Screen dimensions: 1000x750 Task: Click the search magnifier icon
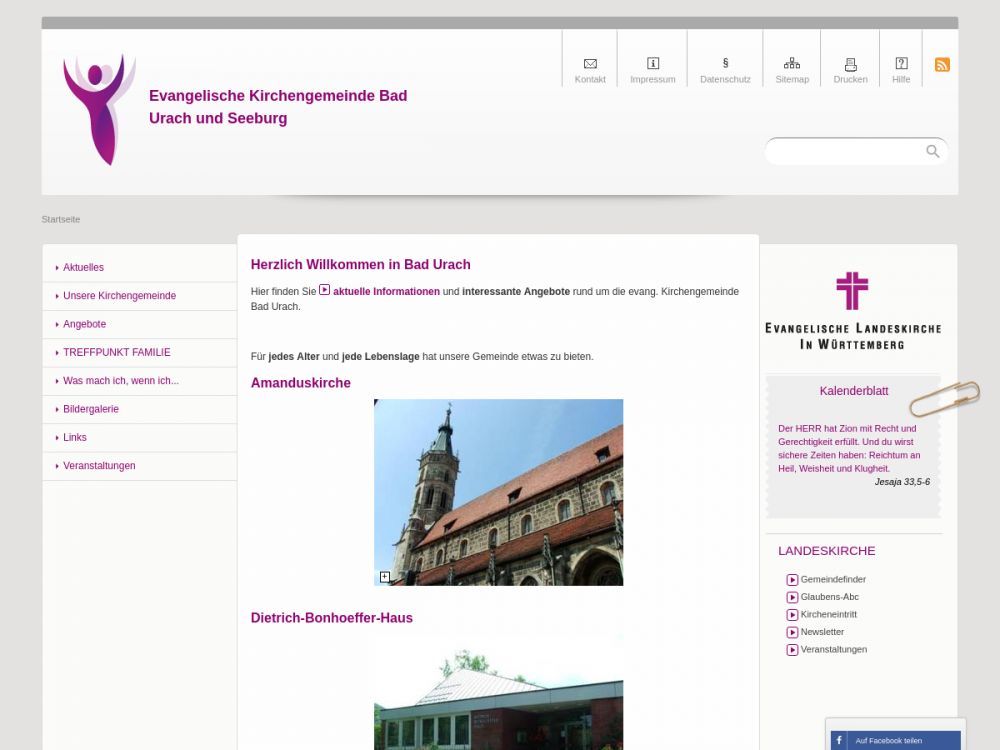coord(932,151)
